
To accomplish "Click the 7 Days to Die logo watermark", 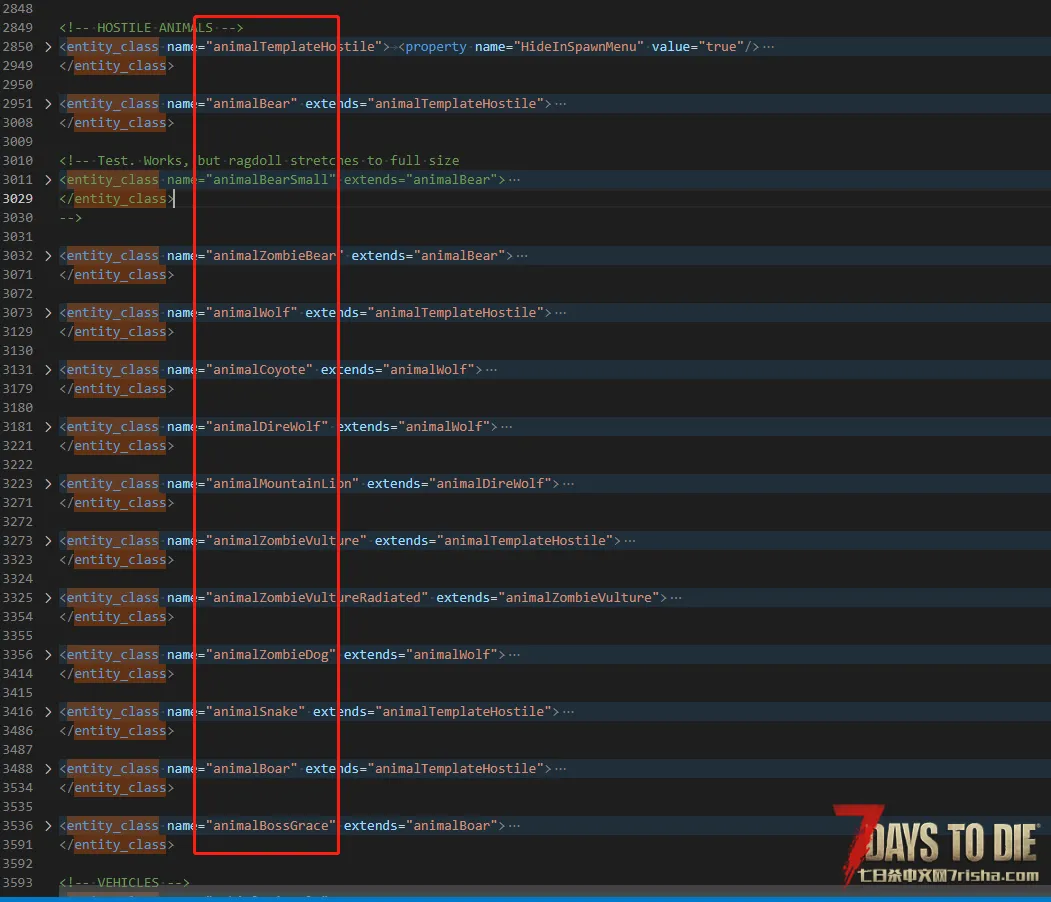I will pyautogui.click(x=940, y=846).
